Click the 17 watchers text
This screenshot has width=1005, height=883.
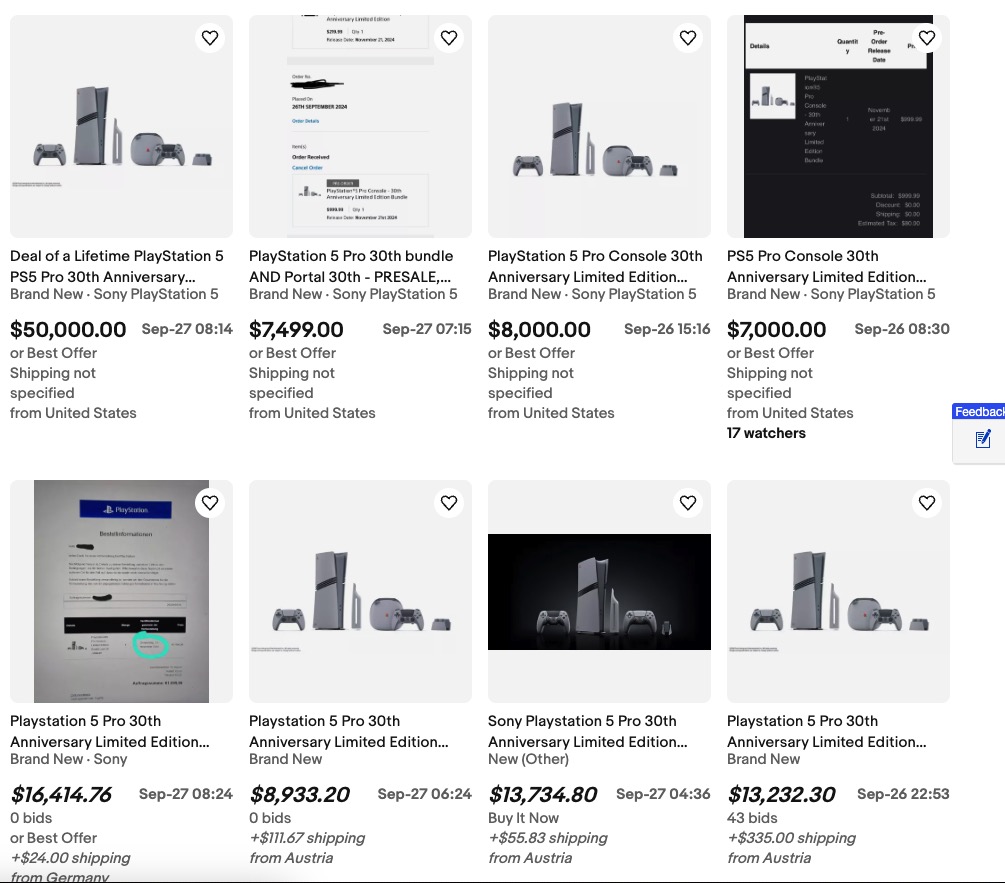click(766, 433)
